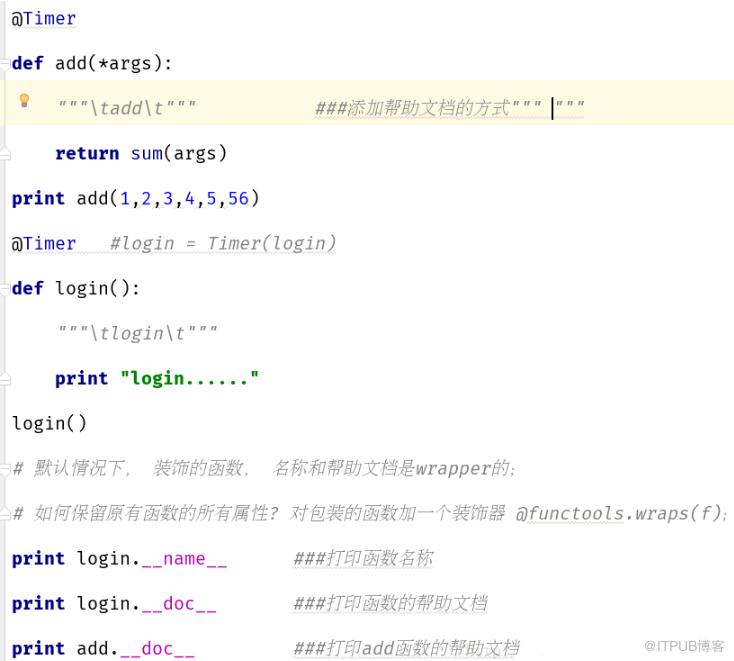Click the comment '#login = Timer(login)'

pos(223,243)
